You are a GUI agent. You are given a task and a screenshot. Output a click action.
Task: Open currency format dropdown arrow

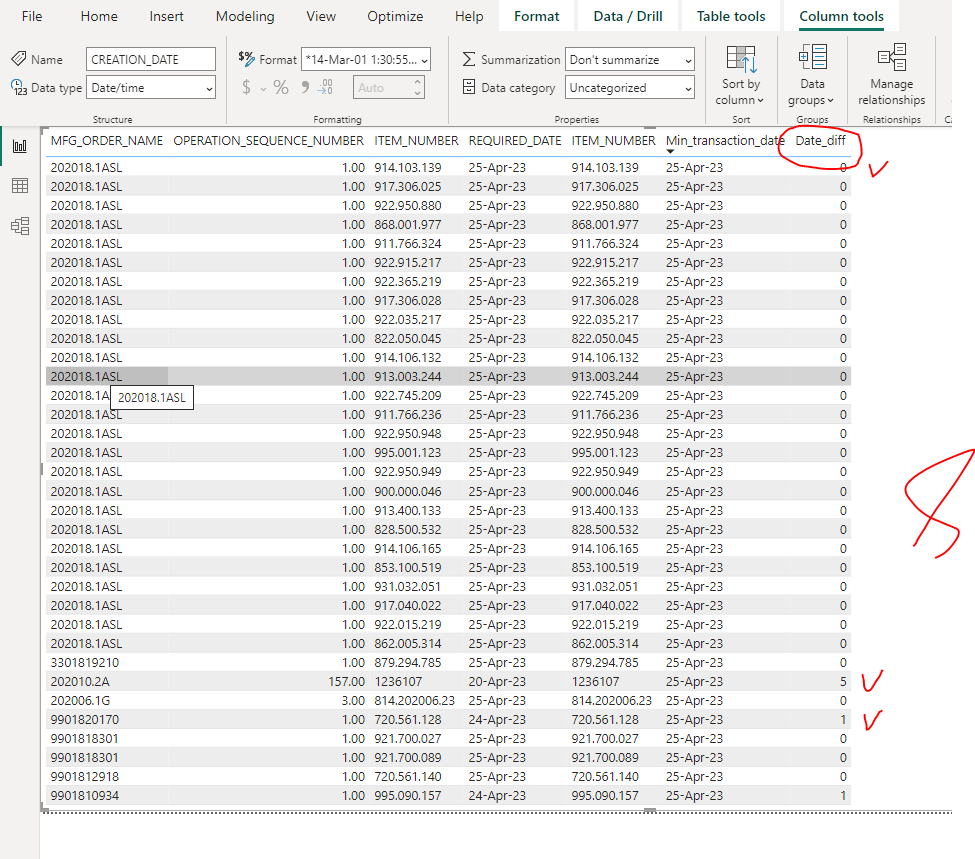[x=263, y=89]
